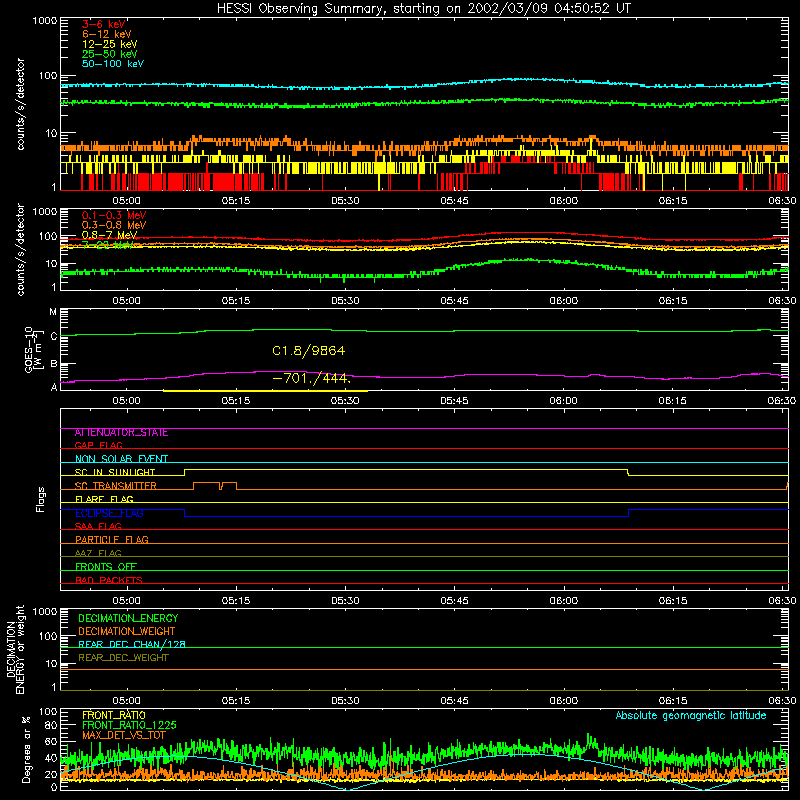Select the green FRONTS_OFF label
Screen dimensions: 800x800
(106, 567)
